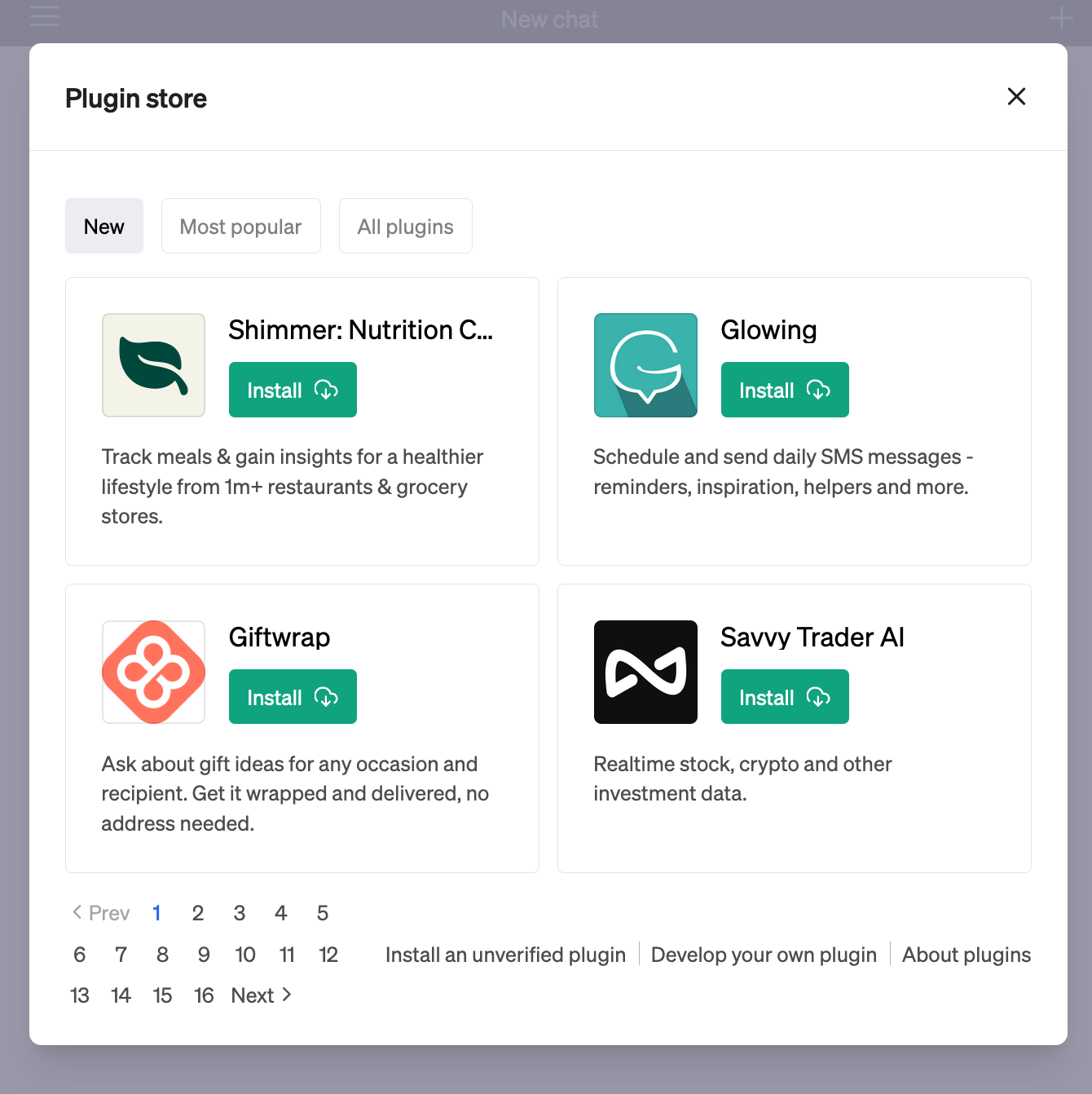Open the About plugins page

coord(966,954)
